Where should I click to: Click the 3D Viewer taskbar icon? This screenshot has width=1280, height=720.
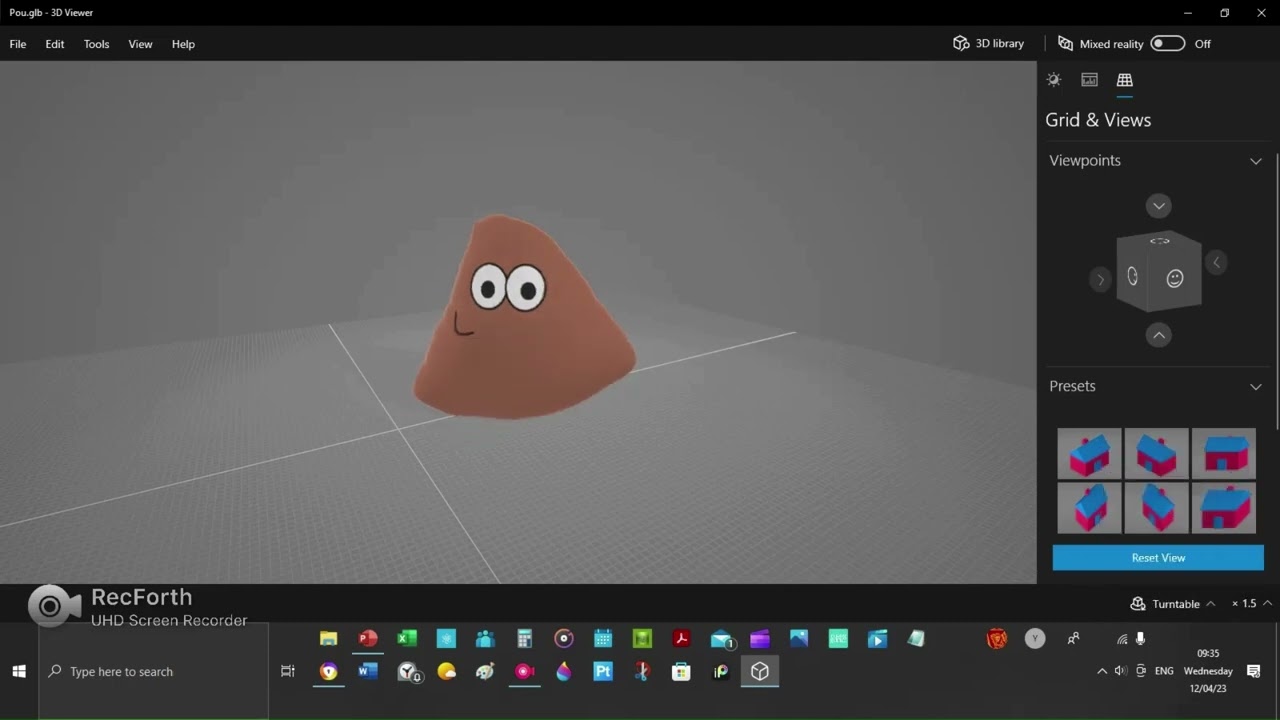pos(760,672)
